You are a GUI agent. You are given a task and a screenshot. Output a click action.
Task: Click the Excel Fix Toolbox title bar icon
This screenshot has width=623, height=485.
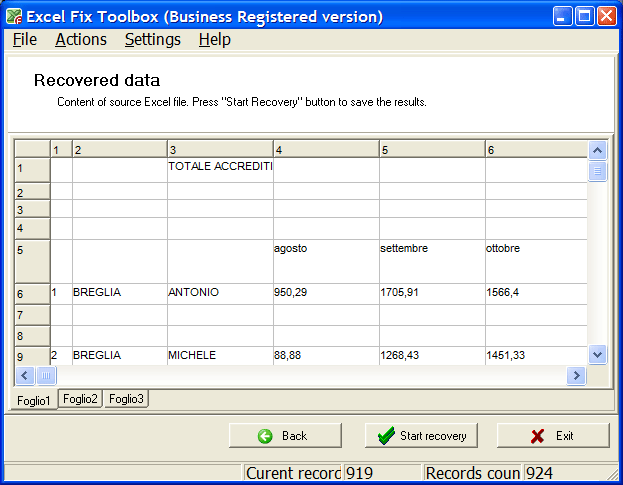pos(14,16)
